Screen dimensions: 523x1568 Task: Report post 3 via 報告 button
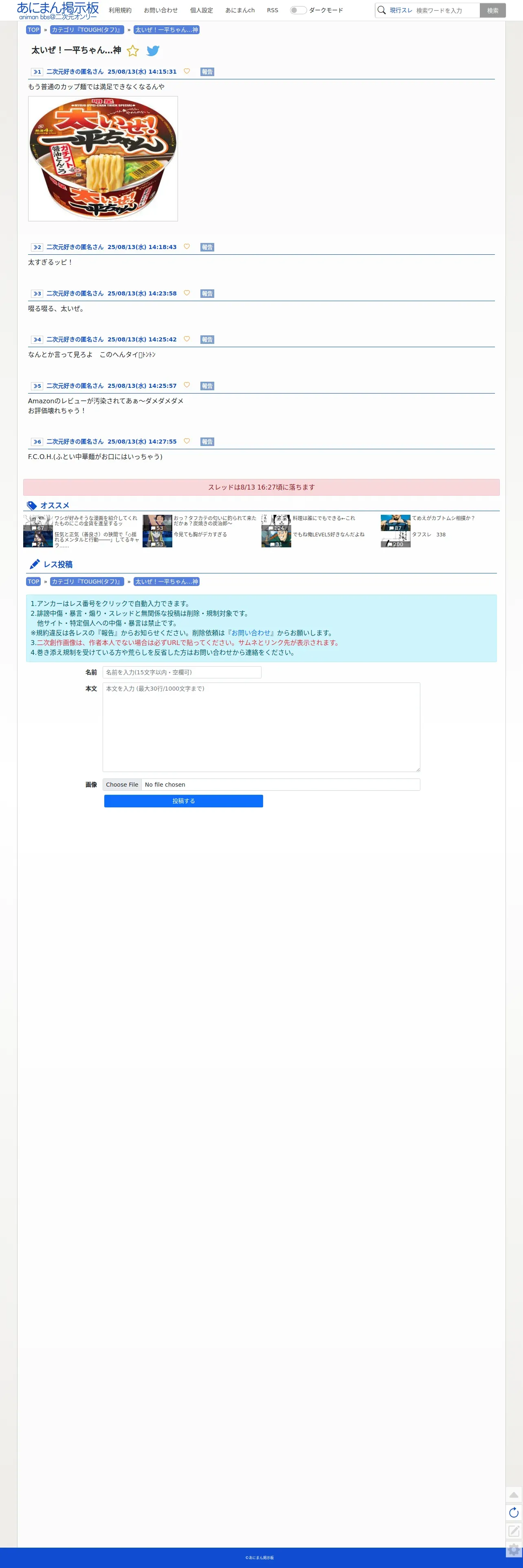207,293
